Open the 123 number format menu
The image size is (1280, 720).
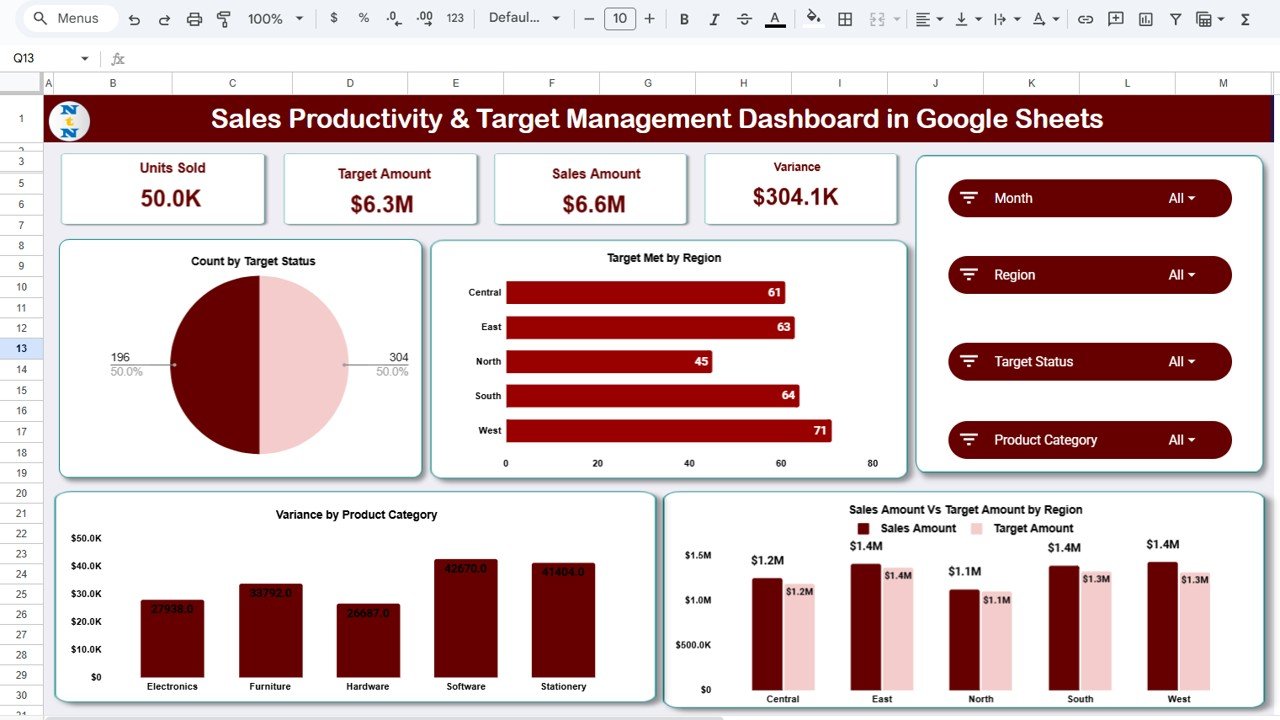pyautogui.click(x=455, y=18)
